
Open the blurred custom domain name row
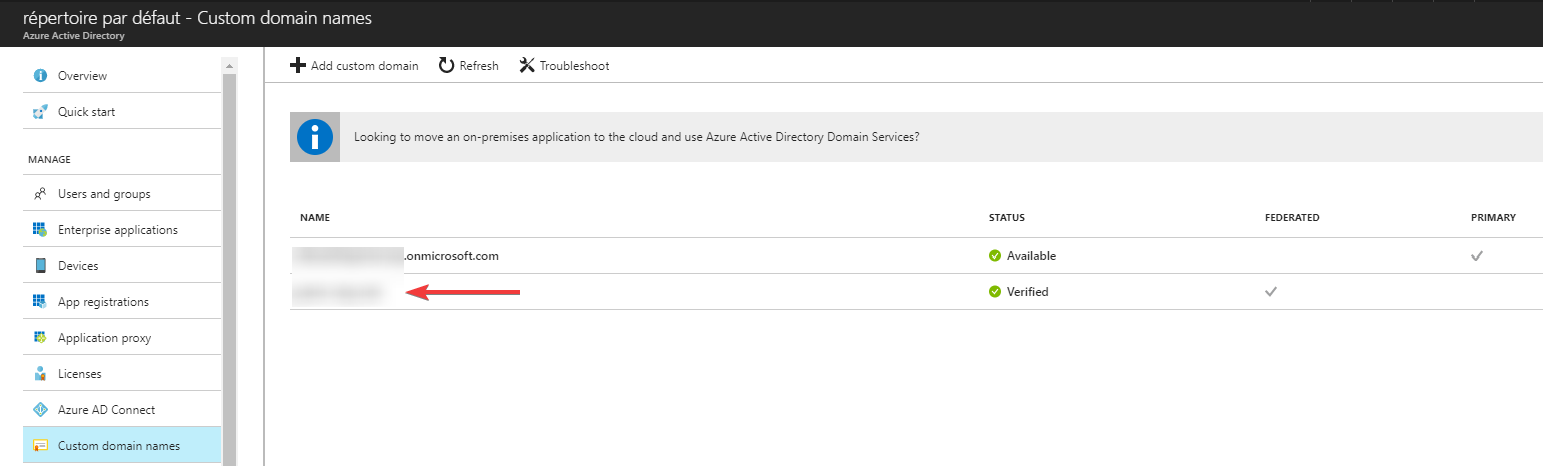[x=916, y=292]
